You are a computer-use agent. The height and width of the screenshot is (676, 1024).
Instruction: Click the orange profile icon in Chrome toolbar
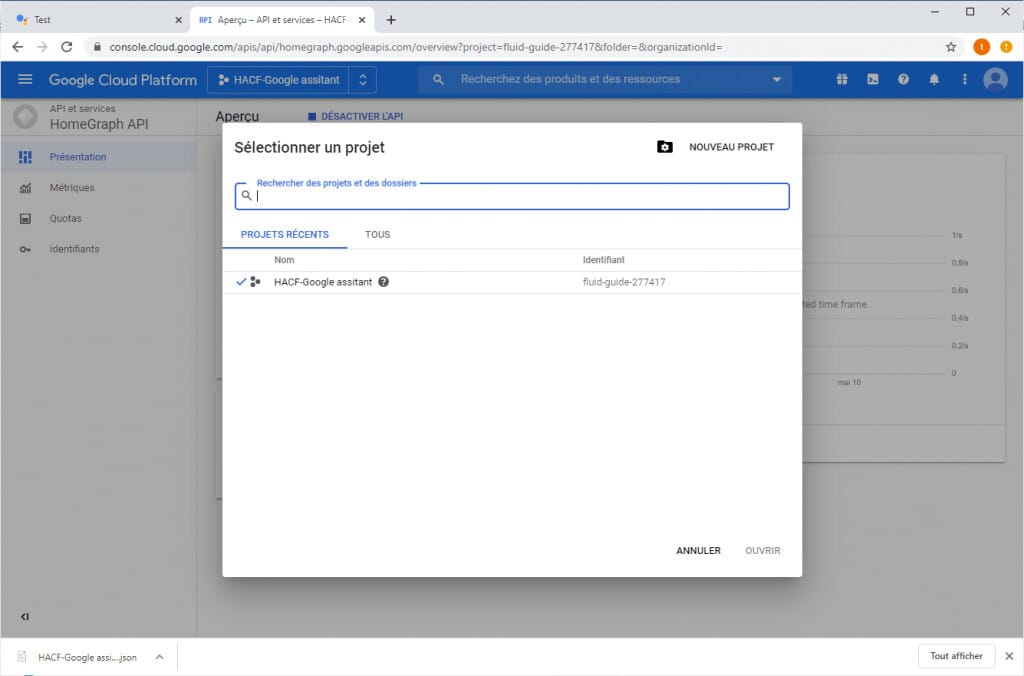click(981, 47)
